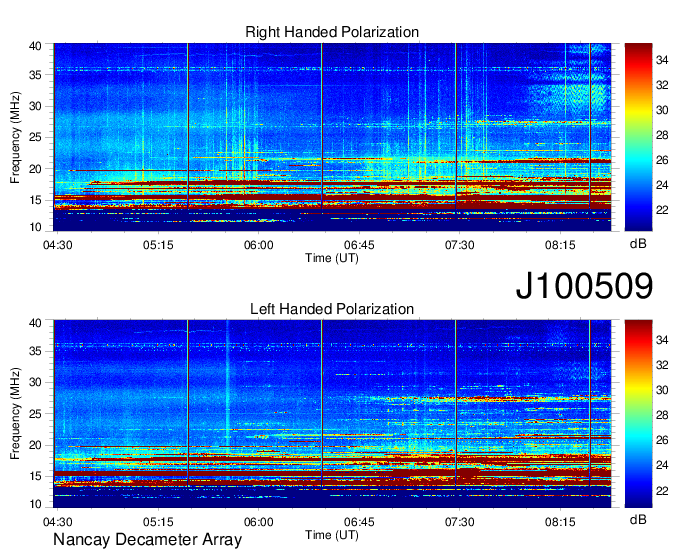Click the 05:15 tick label on top plot
The height and width of the screenshot is (552, 680).
click(158, 245)
